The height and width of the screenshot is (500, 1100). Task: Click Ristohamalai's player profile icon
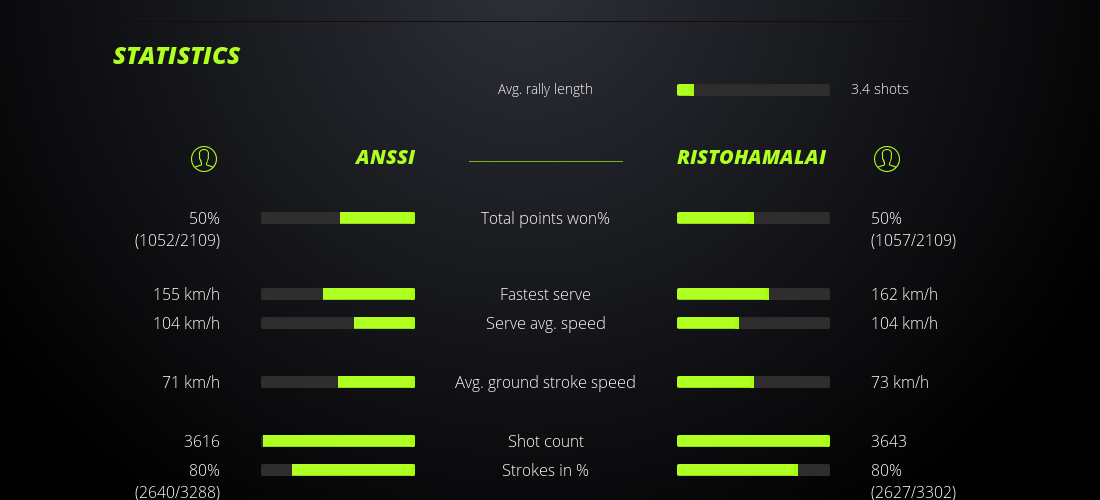tap(887, 159)
